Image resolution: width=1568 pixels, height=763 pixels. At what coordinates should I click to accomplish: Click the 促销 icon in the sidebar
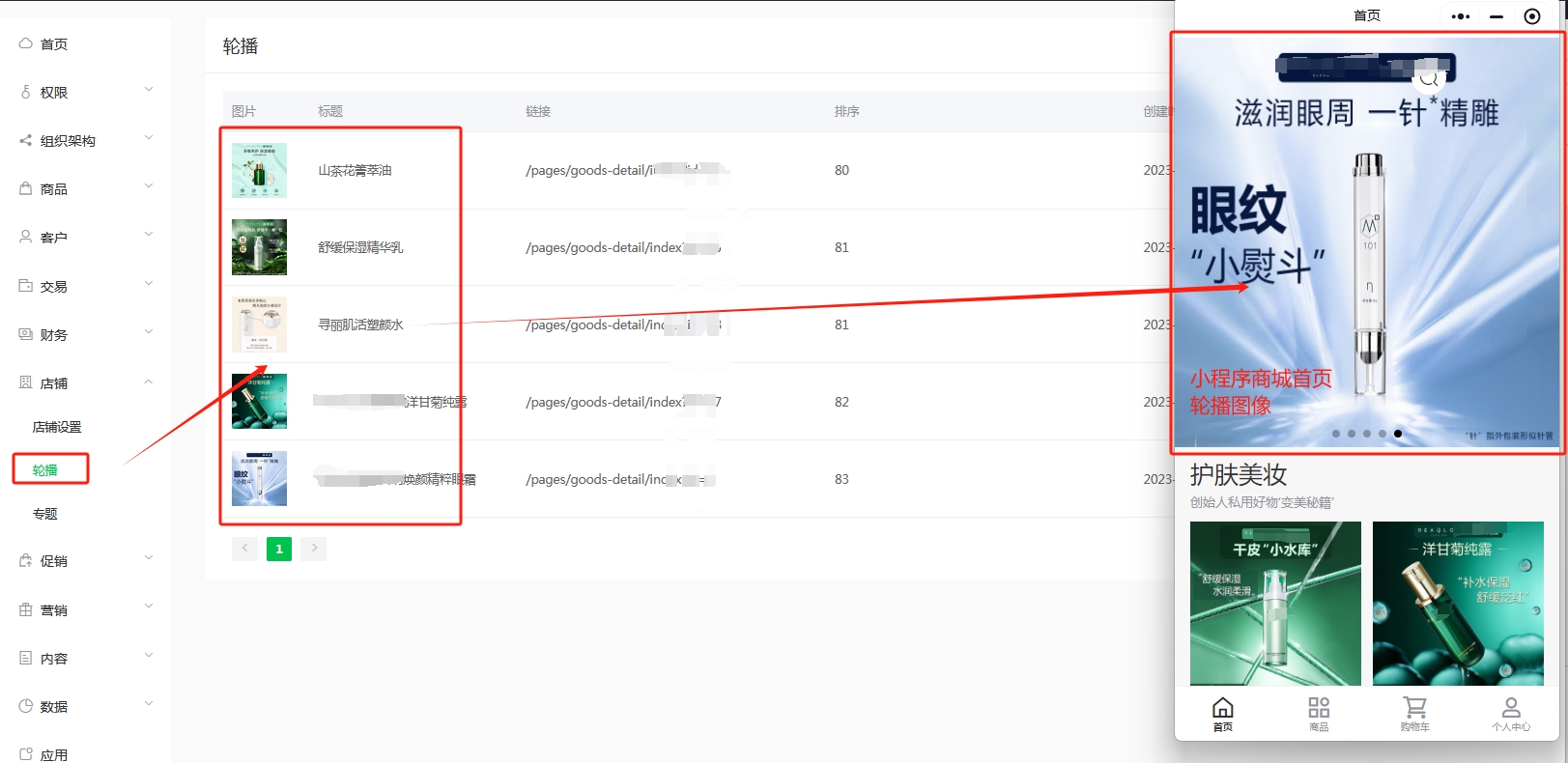26,560
